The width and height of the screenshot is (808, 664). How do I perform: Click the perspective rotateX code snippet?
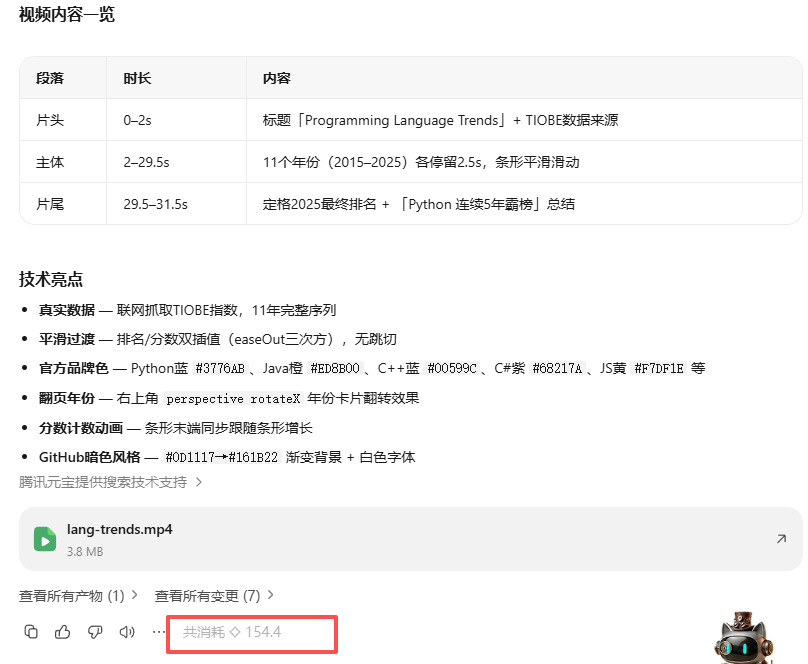point(233,399)
